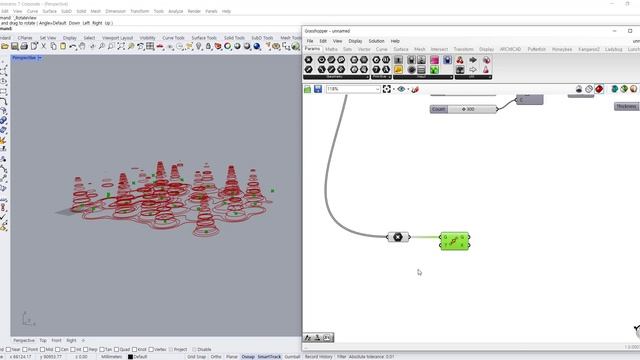Black right arrow icon in Util group

click(473, 60)
